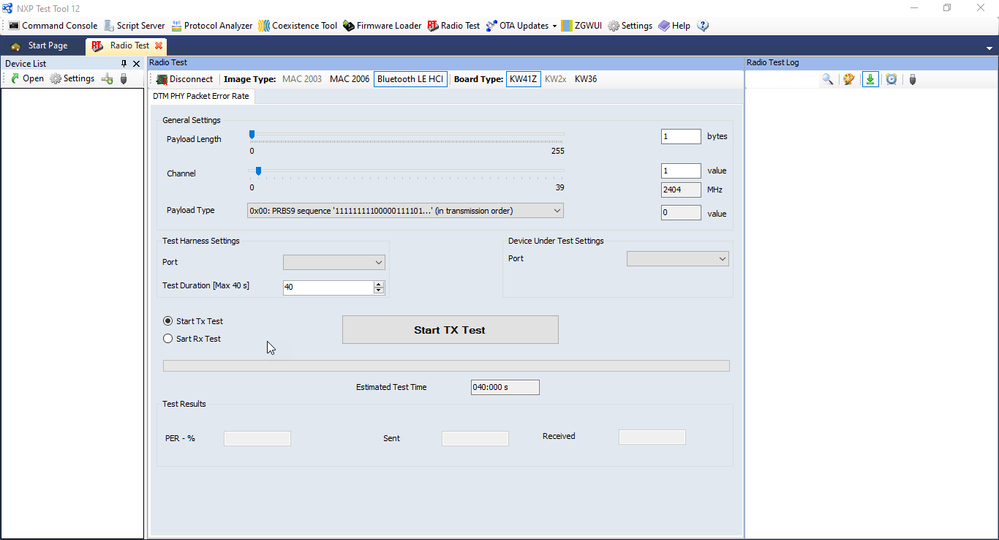The image size is (999, 540).
Task: Open the Firmware Loader
Action: coord(382,25)
